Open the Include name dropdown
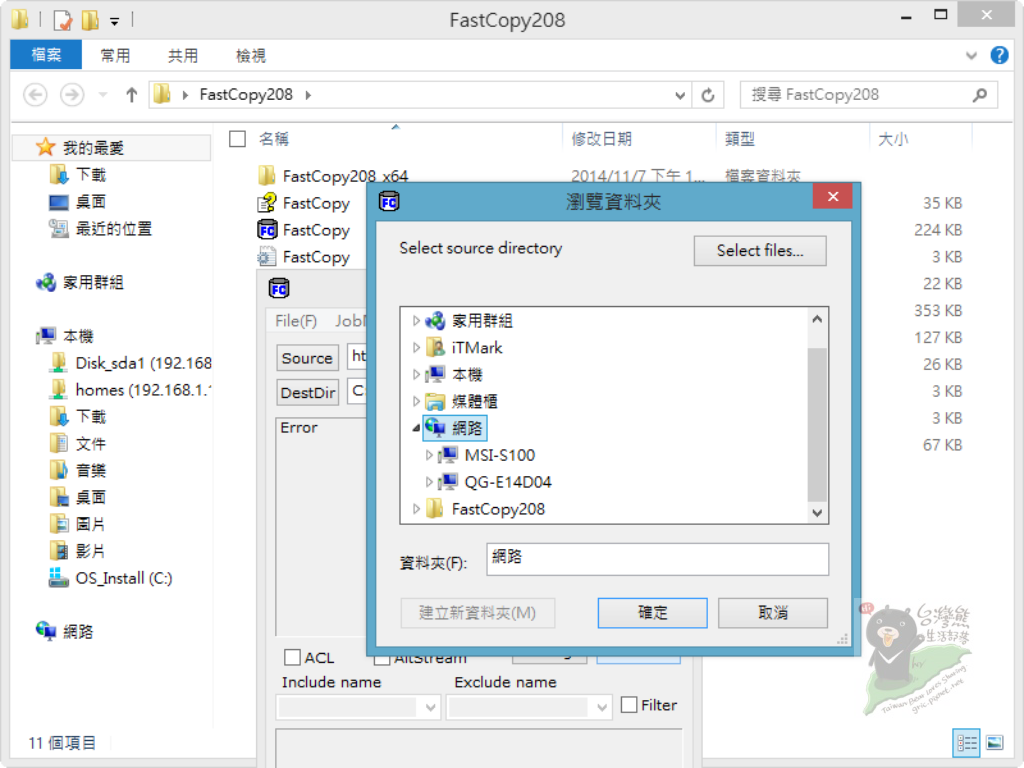This screenshot has width=1024, height=768. (x=430, y=707)
